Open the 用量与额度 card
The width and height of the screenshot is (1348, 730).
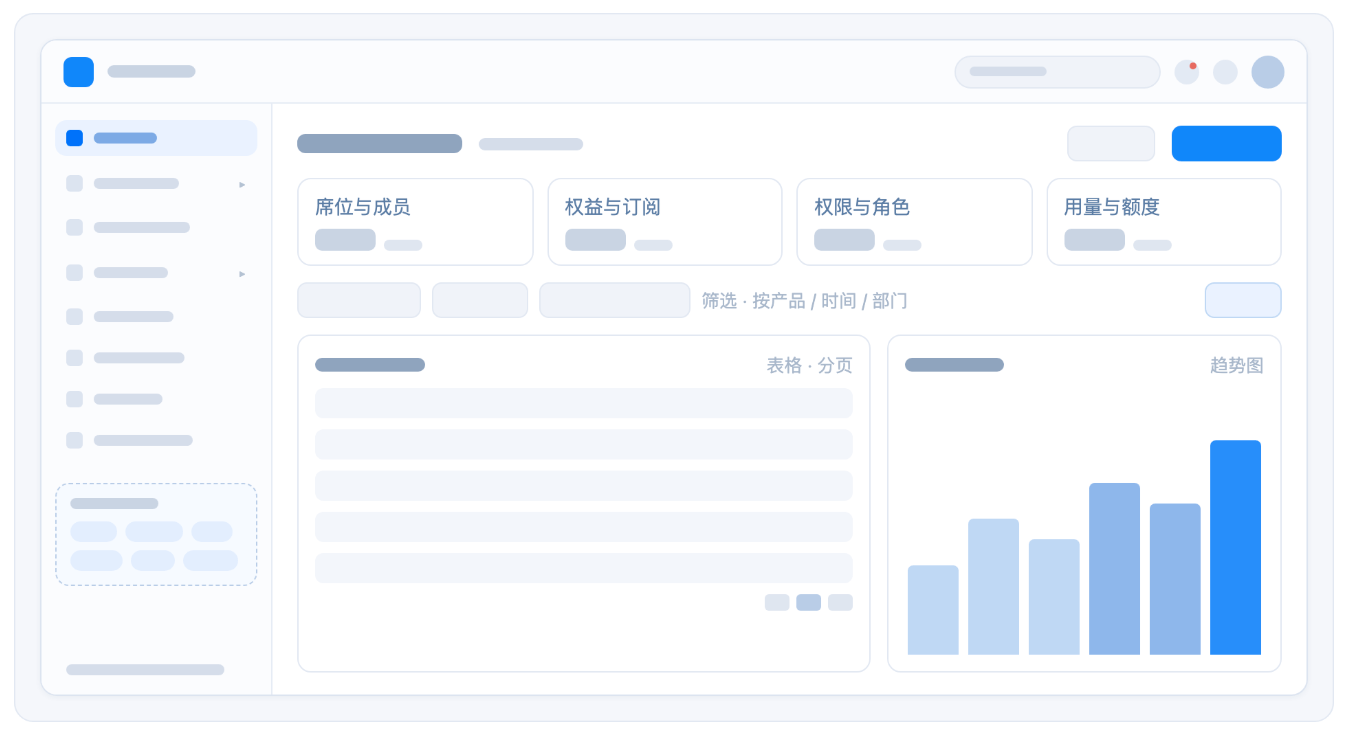[1164, 222]
